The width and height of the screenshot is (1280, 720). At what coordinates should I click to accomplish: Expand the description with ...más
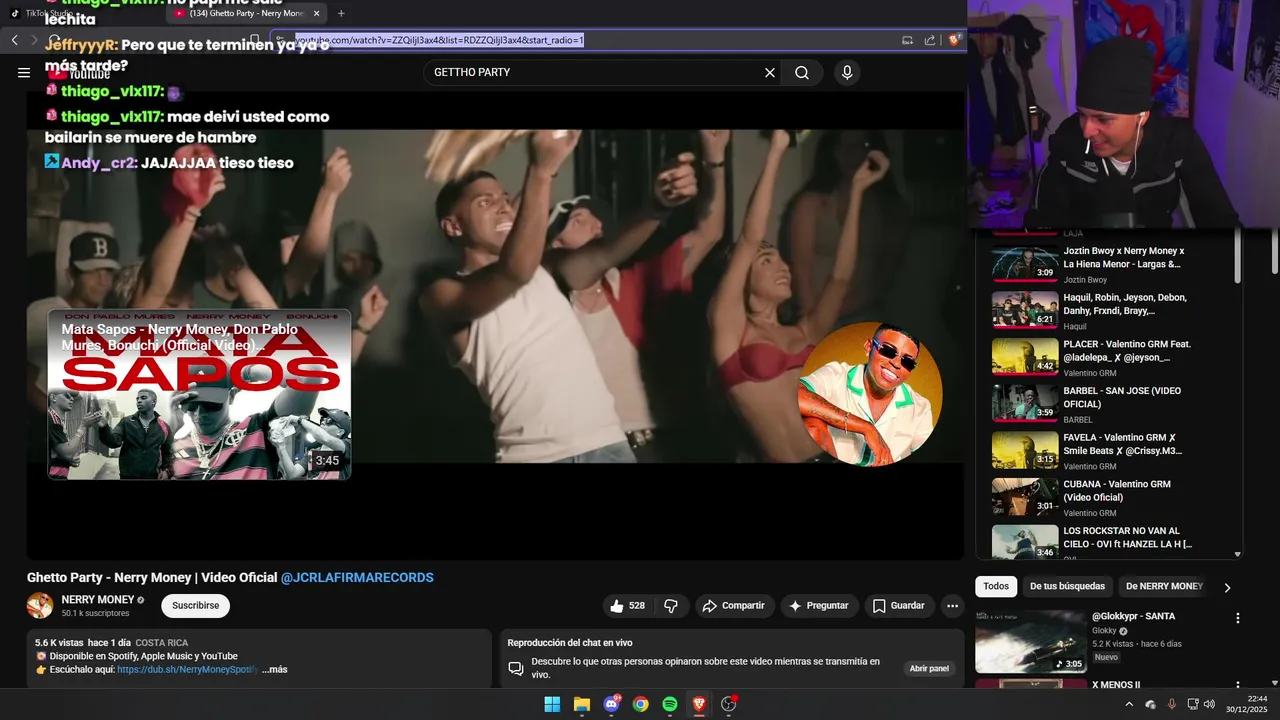pos(275,669)
